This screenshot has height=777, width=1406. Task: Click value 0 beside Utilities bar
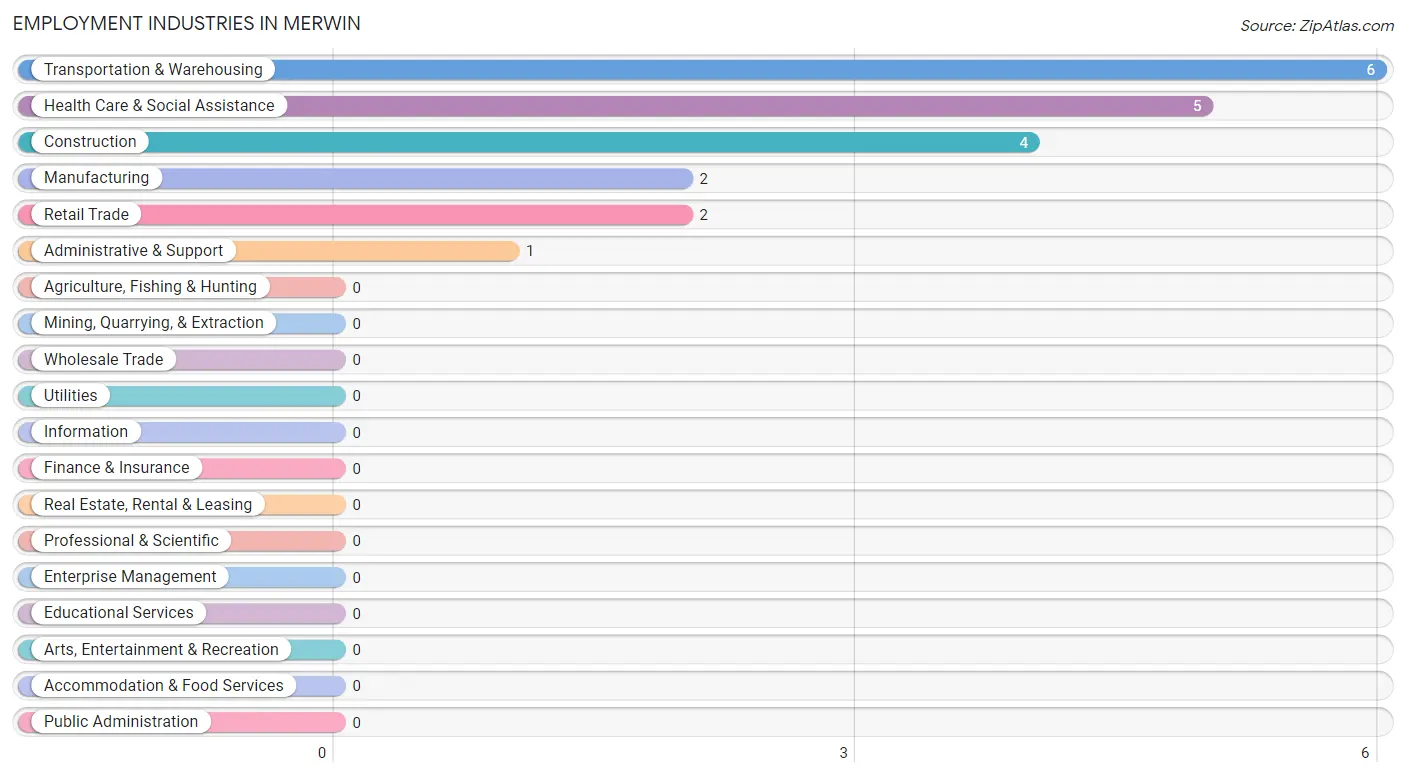tap(356, 396)
